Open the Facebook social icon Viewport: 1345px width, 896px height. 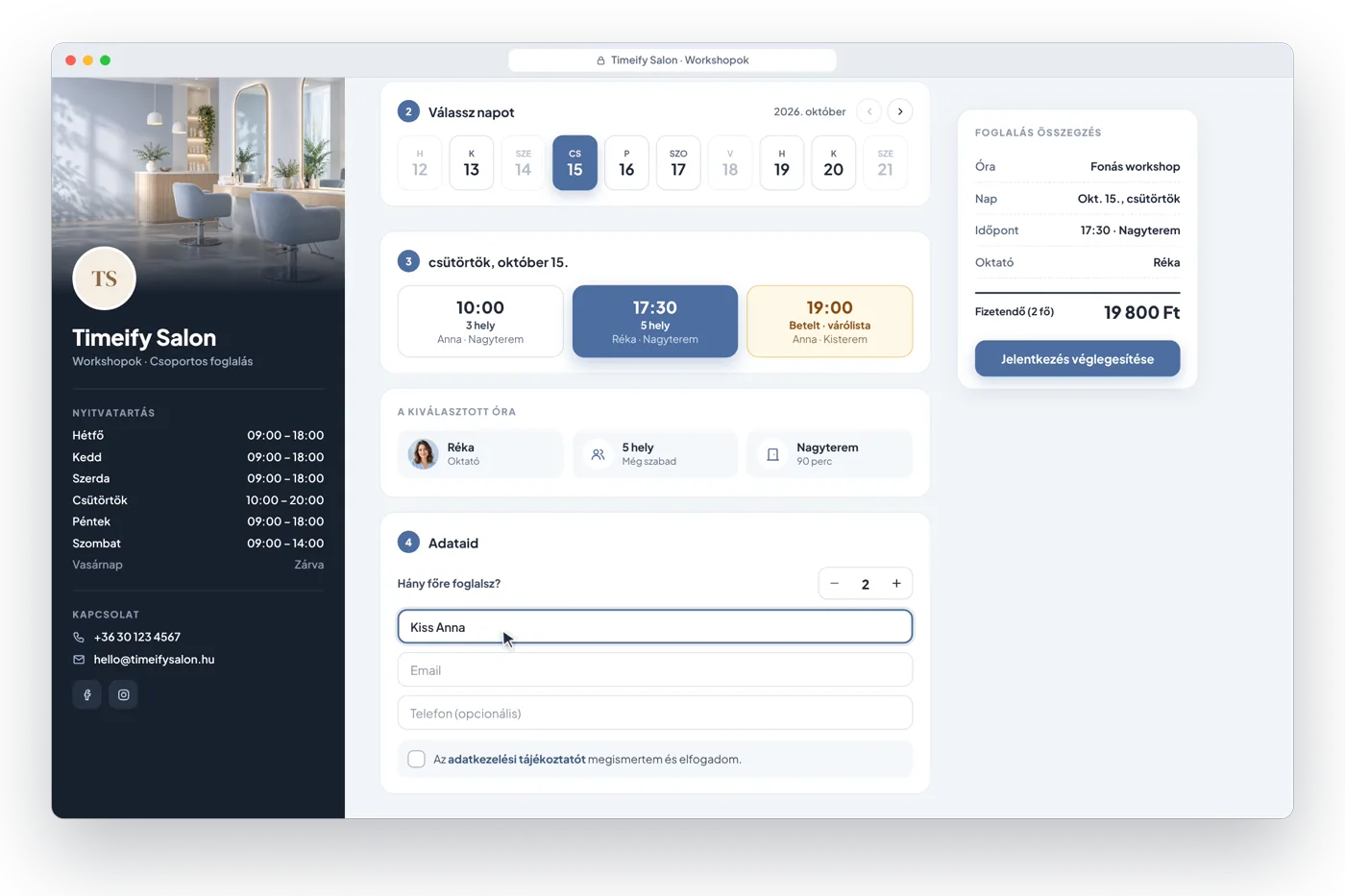tap(86, 694)
